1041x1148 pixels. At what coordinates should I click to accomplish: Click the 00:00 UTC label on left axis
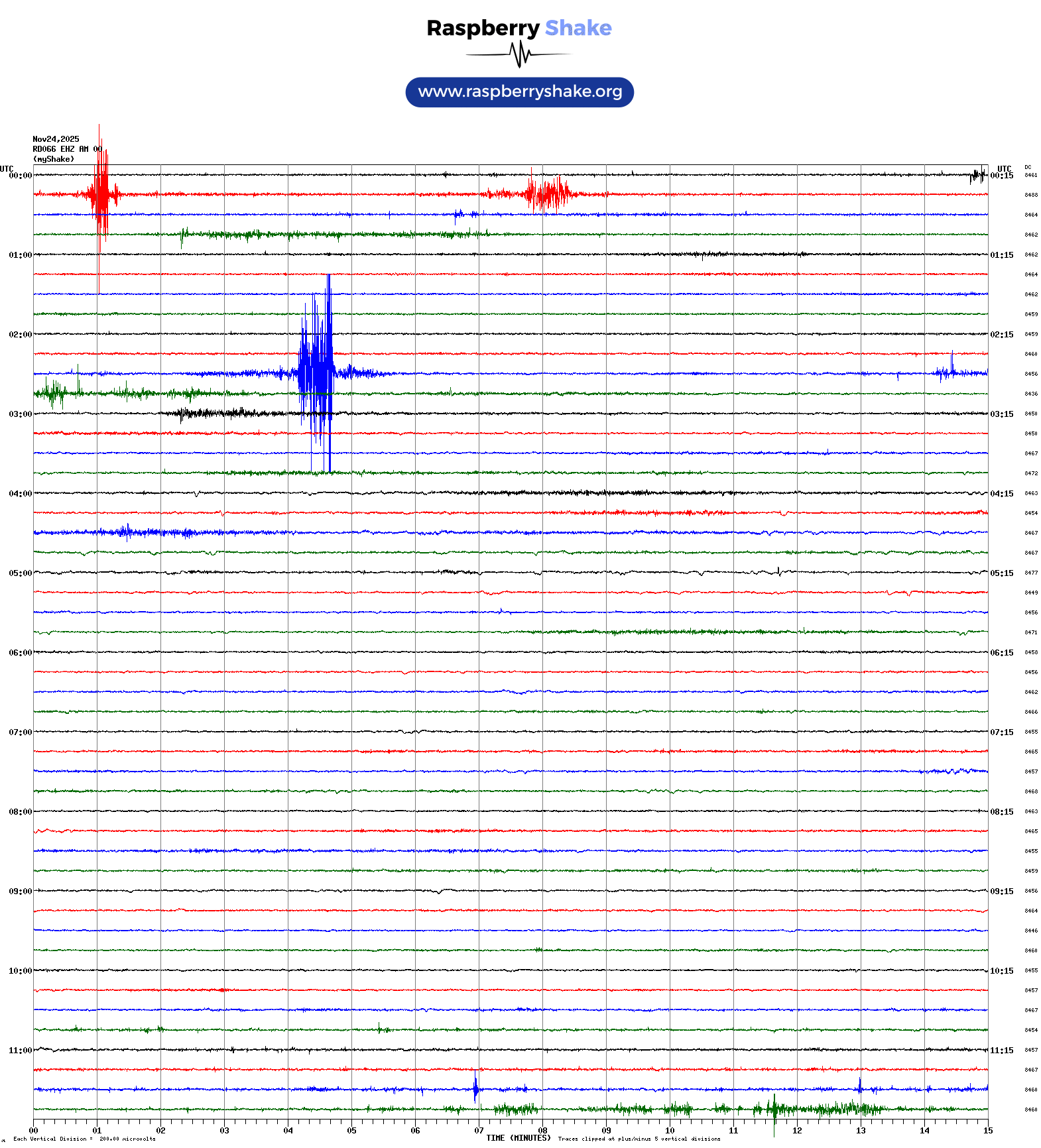coord(20,176)
